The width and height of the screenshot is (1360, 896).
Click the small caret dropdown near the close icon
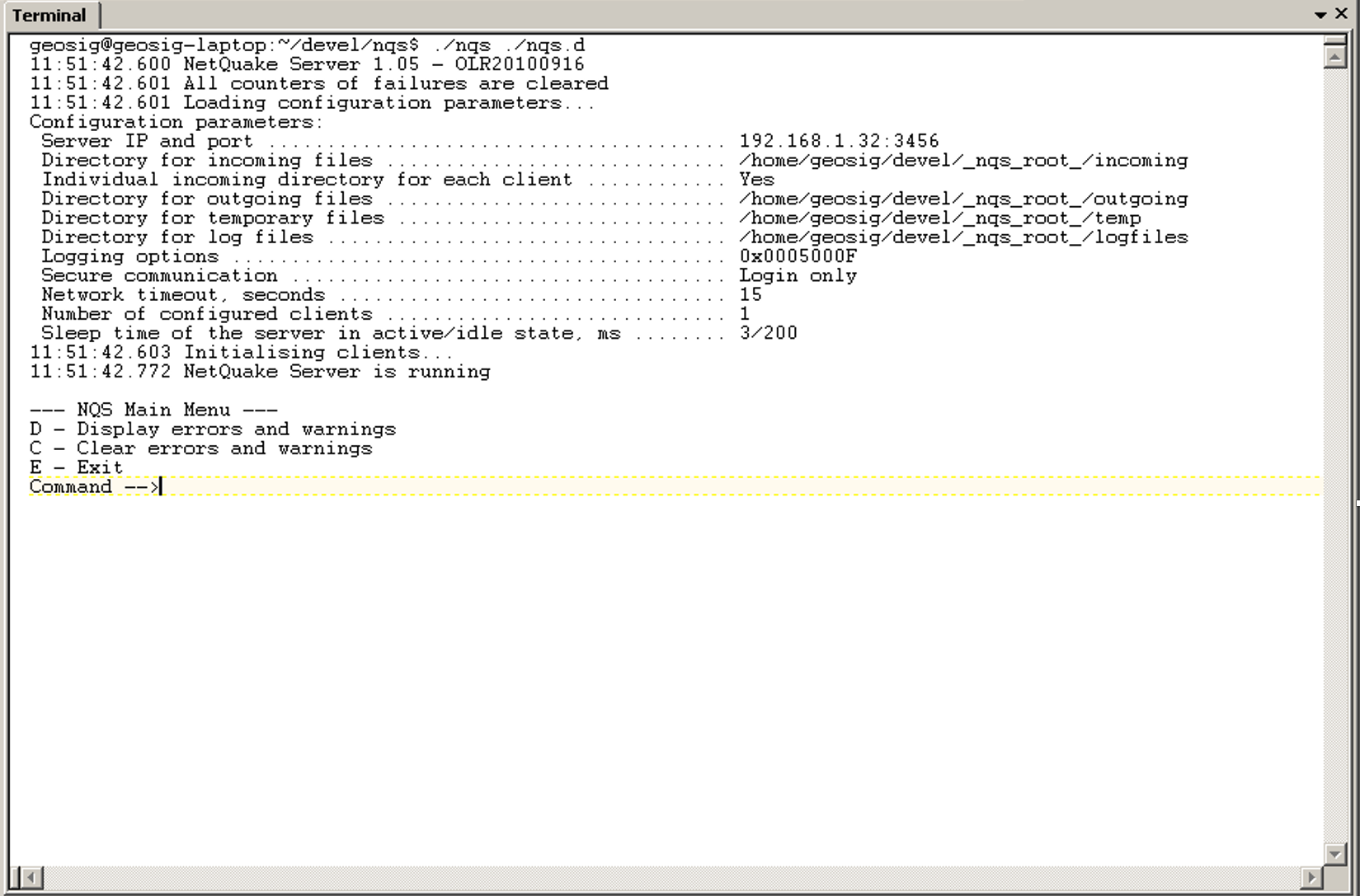[1321, 13]
